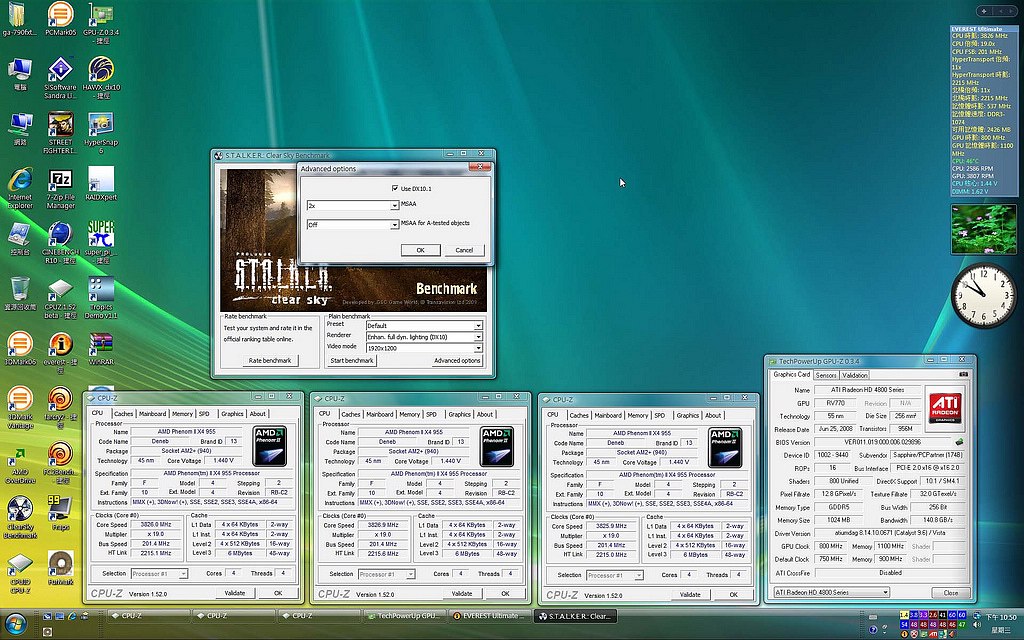Open the About tab in rightmost CPU-Z
1024x640 pixels.
tap(713, 415)
